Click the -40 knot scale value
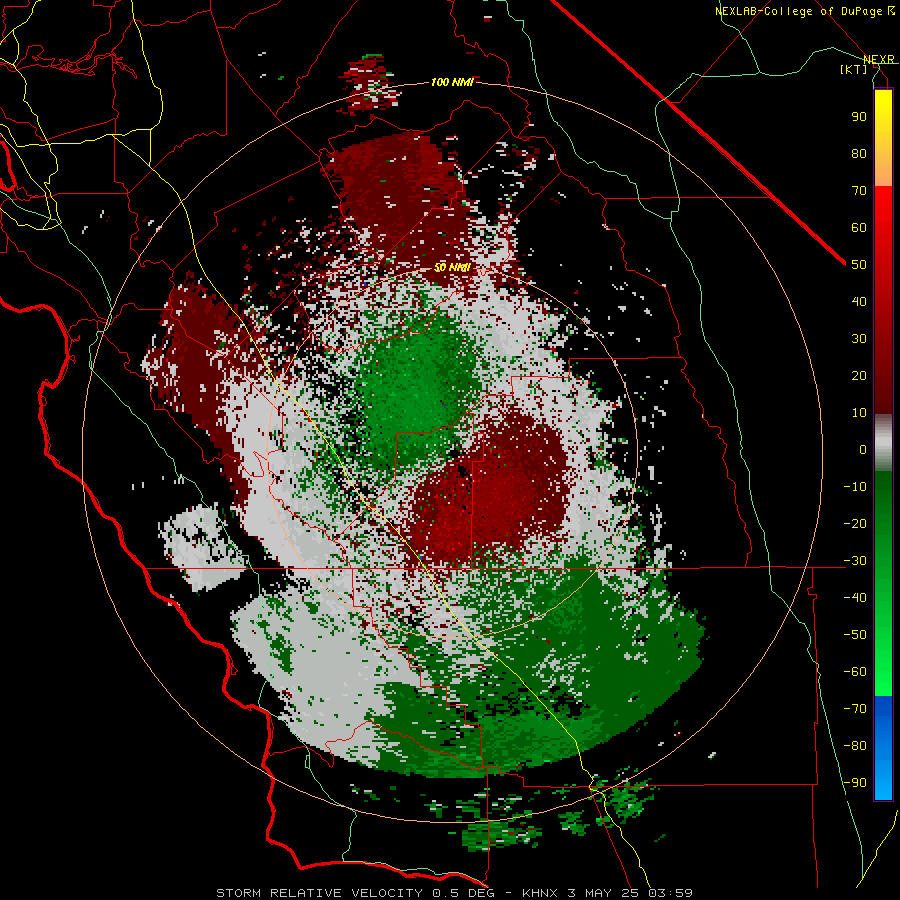The image size is (900, 900). tap(855, 598)
